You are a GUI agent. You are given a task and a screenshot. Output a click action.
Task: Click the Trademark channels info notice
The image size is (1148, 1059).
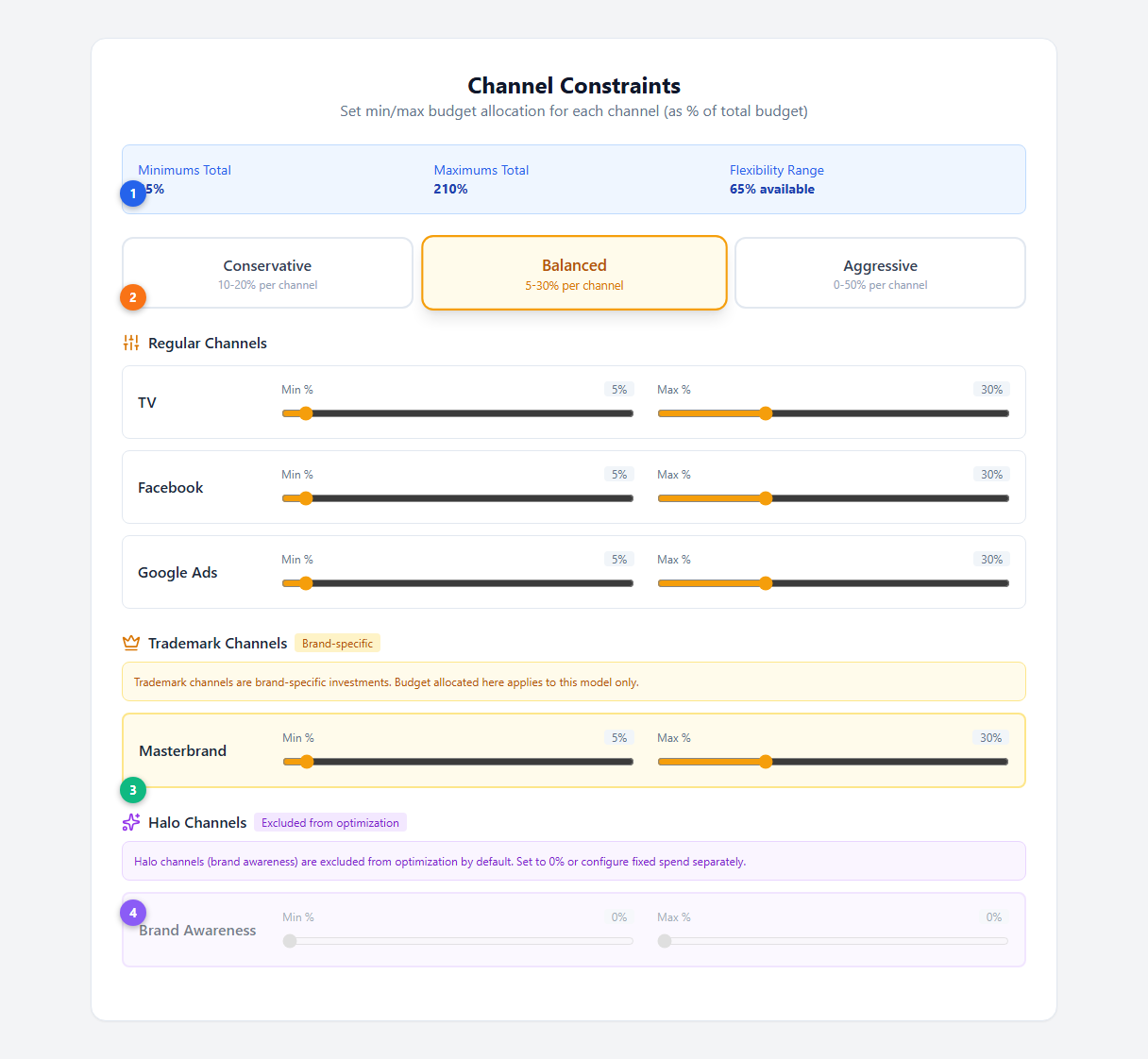point(574,681)
